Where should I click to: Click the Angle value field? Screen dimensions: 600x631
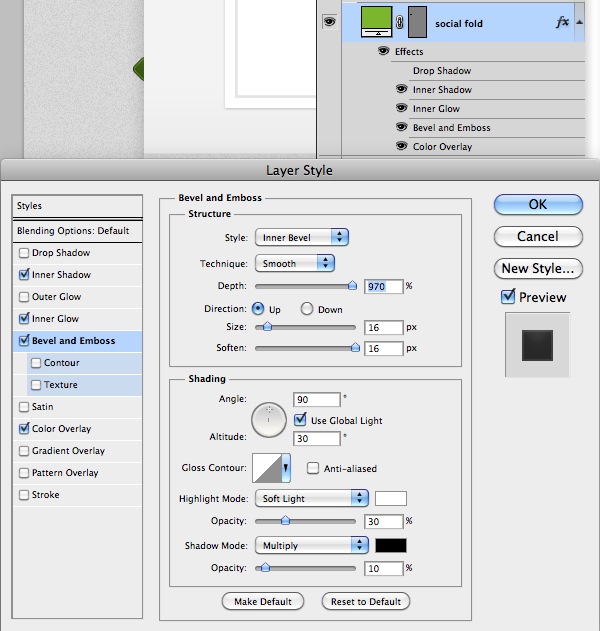[x=317, y=399]
